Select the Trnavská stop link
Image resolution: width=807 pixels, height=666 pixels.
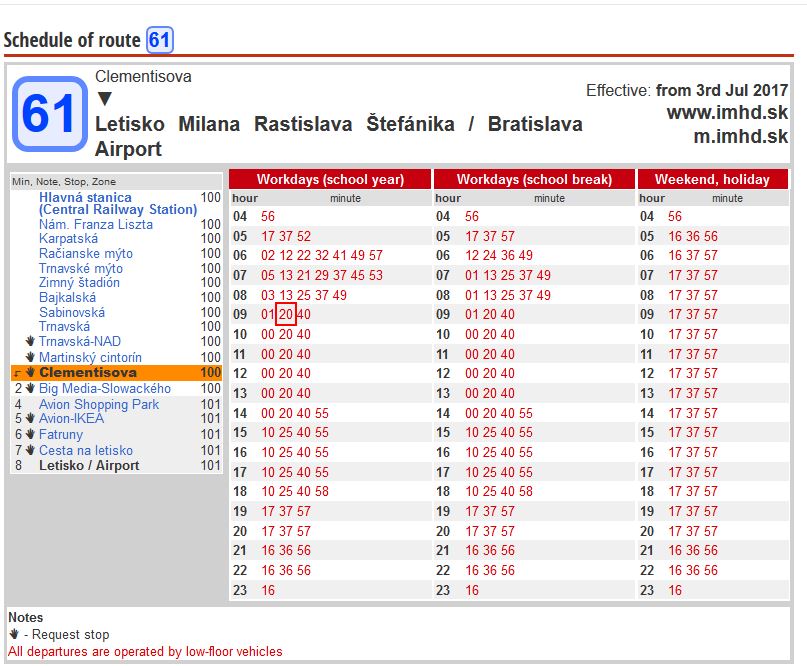64,326
